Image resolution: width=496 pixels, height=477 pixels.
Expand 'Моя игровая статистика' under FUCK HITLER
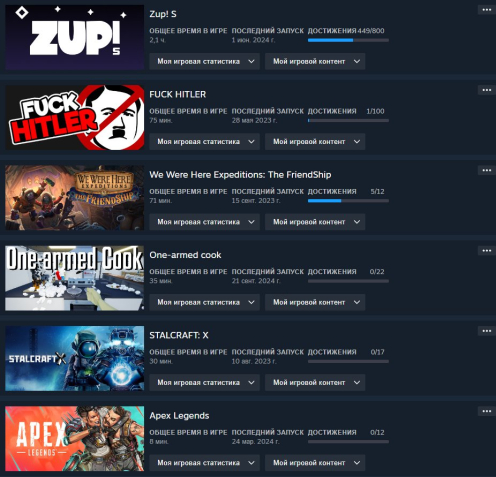[204, 142]
